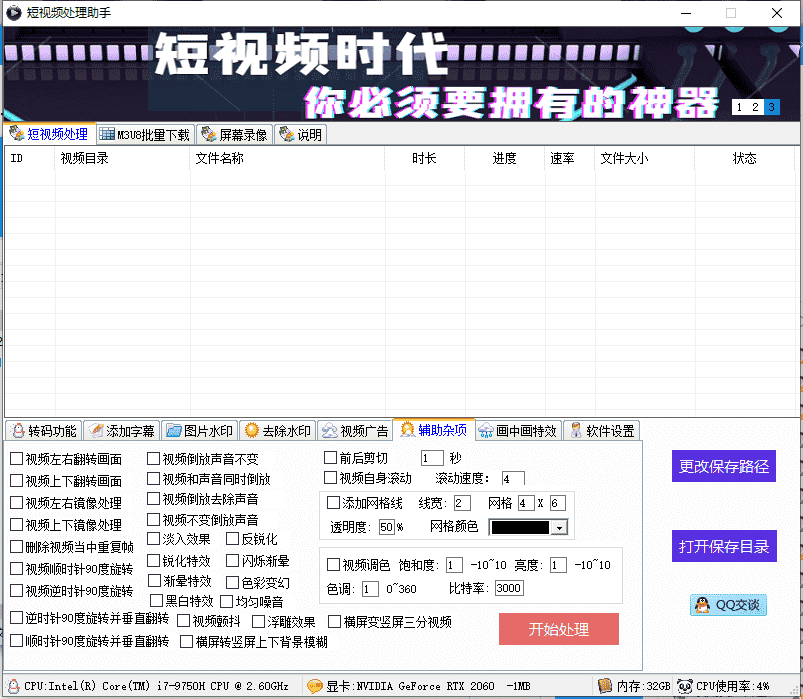Check 视频调色 option
Screen dimensions: 803x699
point(333,564)
